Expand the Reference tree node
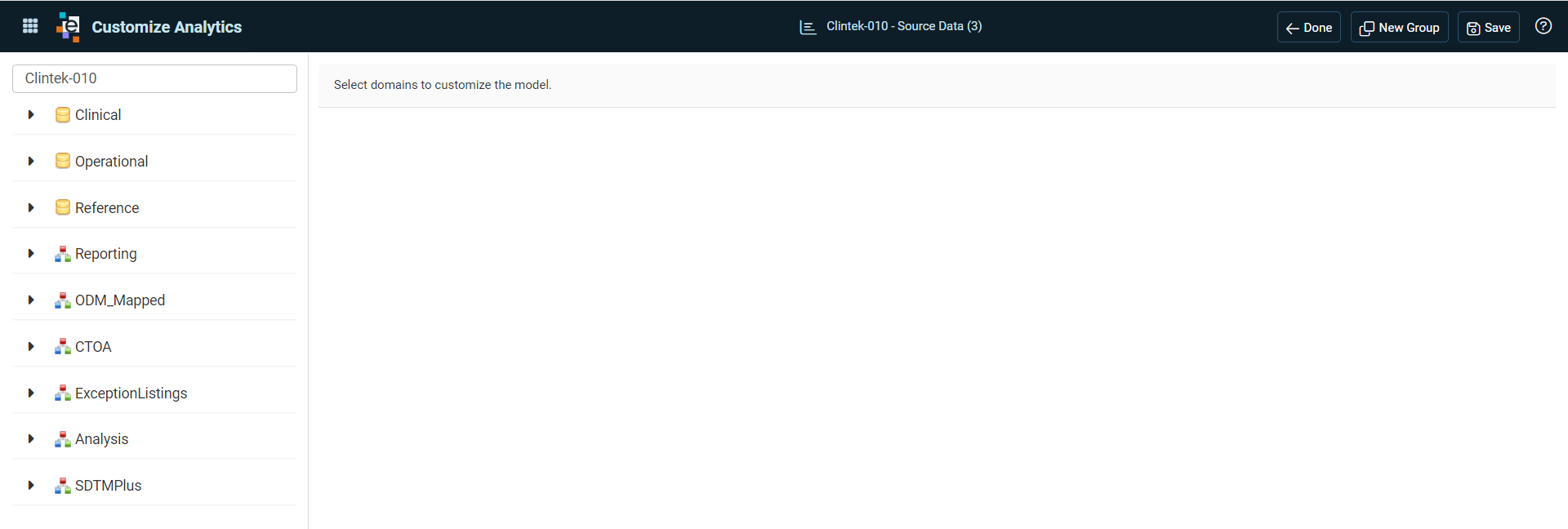The width and height of the screenshot is (1568, 529). 31,207
